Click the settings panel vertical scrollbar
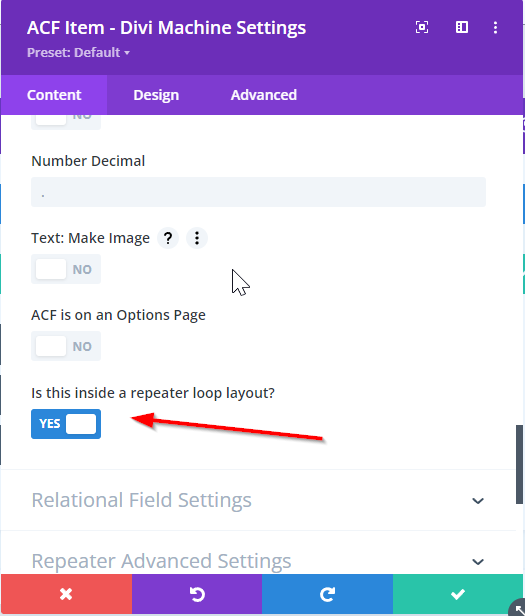This screenshot has width=525, height=616. (x=519, y=464)
